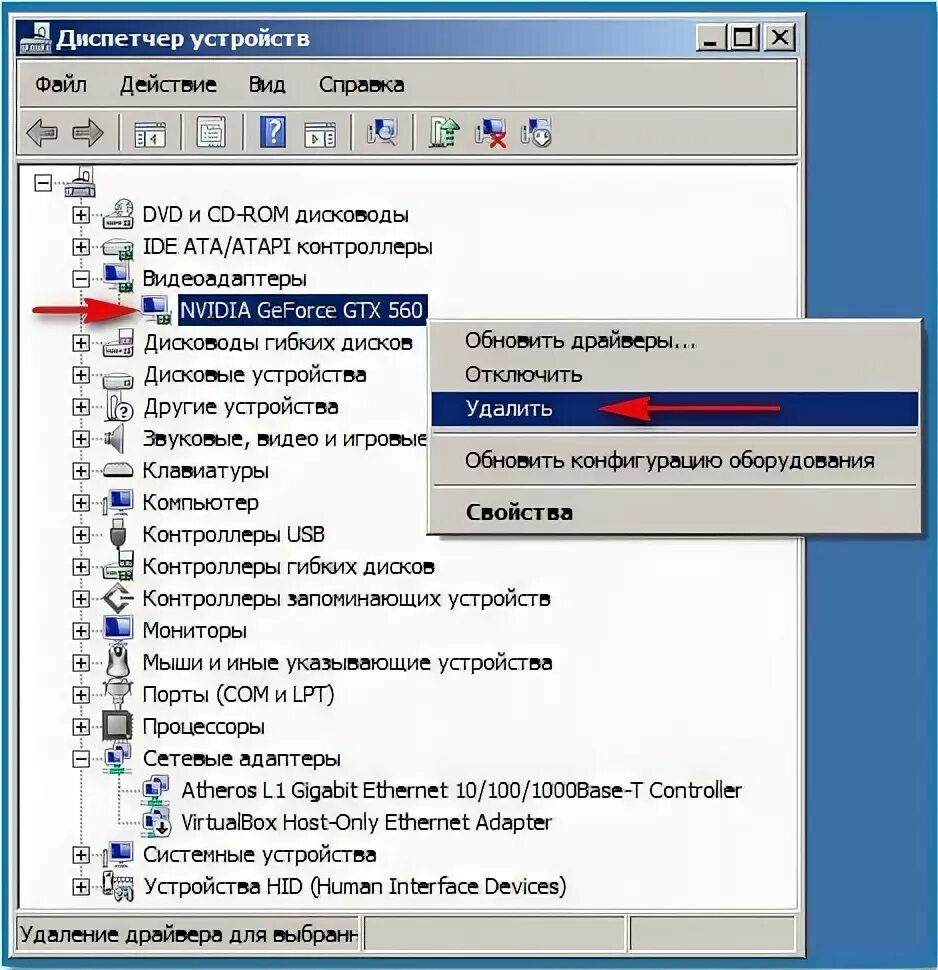Viewport: 938px width, 970px height.
Task: Click the DVD и CD-ROM дисководы icon
Action: 118,214
